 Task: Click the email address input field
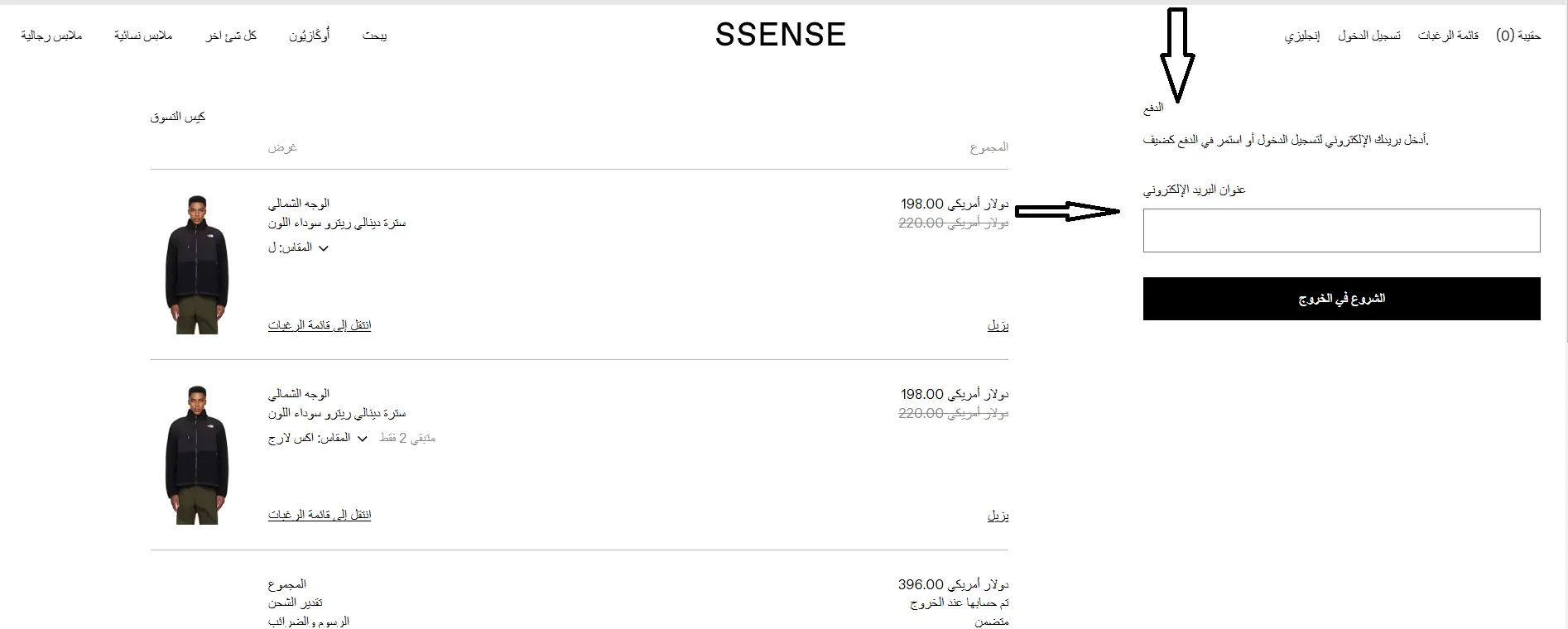1341,230
